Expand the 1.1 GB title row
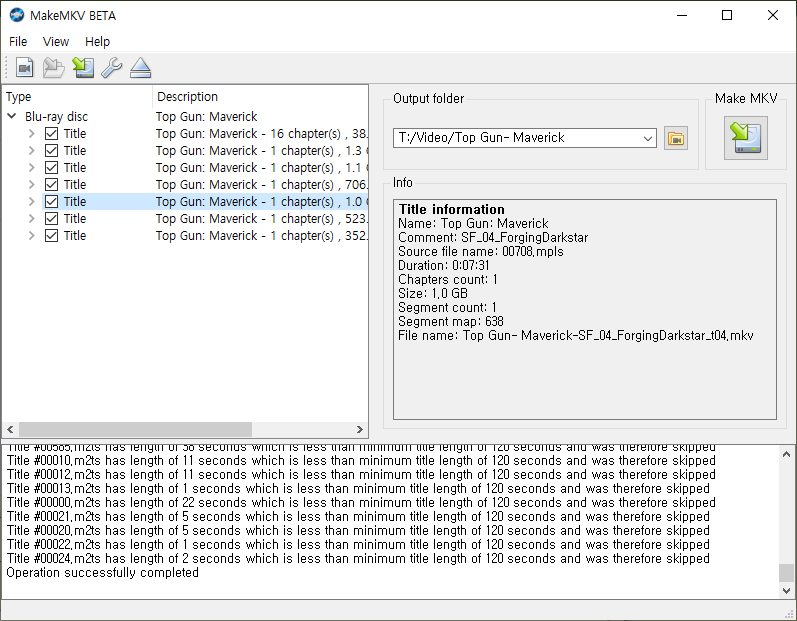The width and height of the screenshot is (797, 621). (x=32, y=168)
